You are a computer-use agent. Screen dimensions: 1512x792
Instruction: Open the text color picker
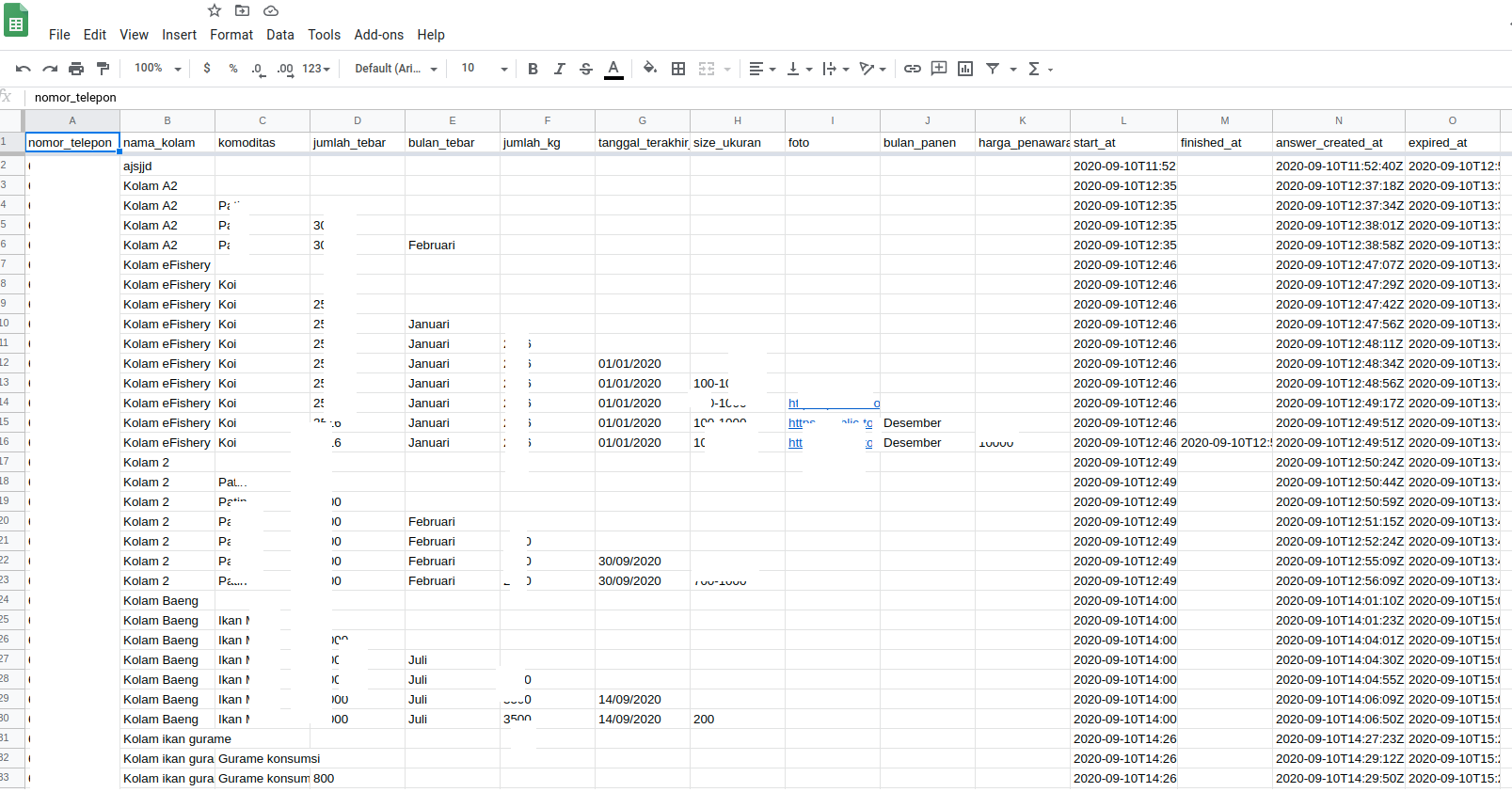point(613,69)
